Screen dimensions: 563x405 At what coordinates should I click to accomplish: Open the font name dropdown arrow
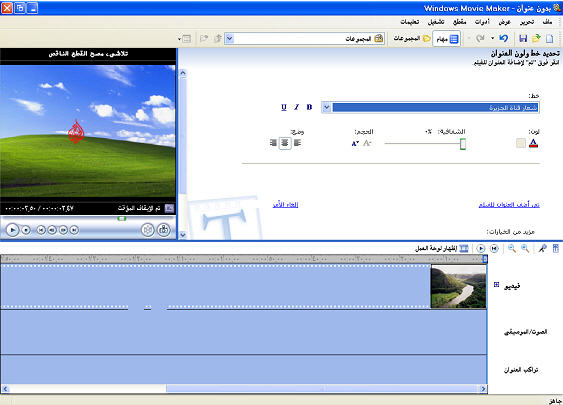point(326,107)
